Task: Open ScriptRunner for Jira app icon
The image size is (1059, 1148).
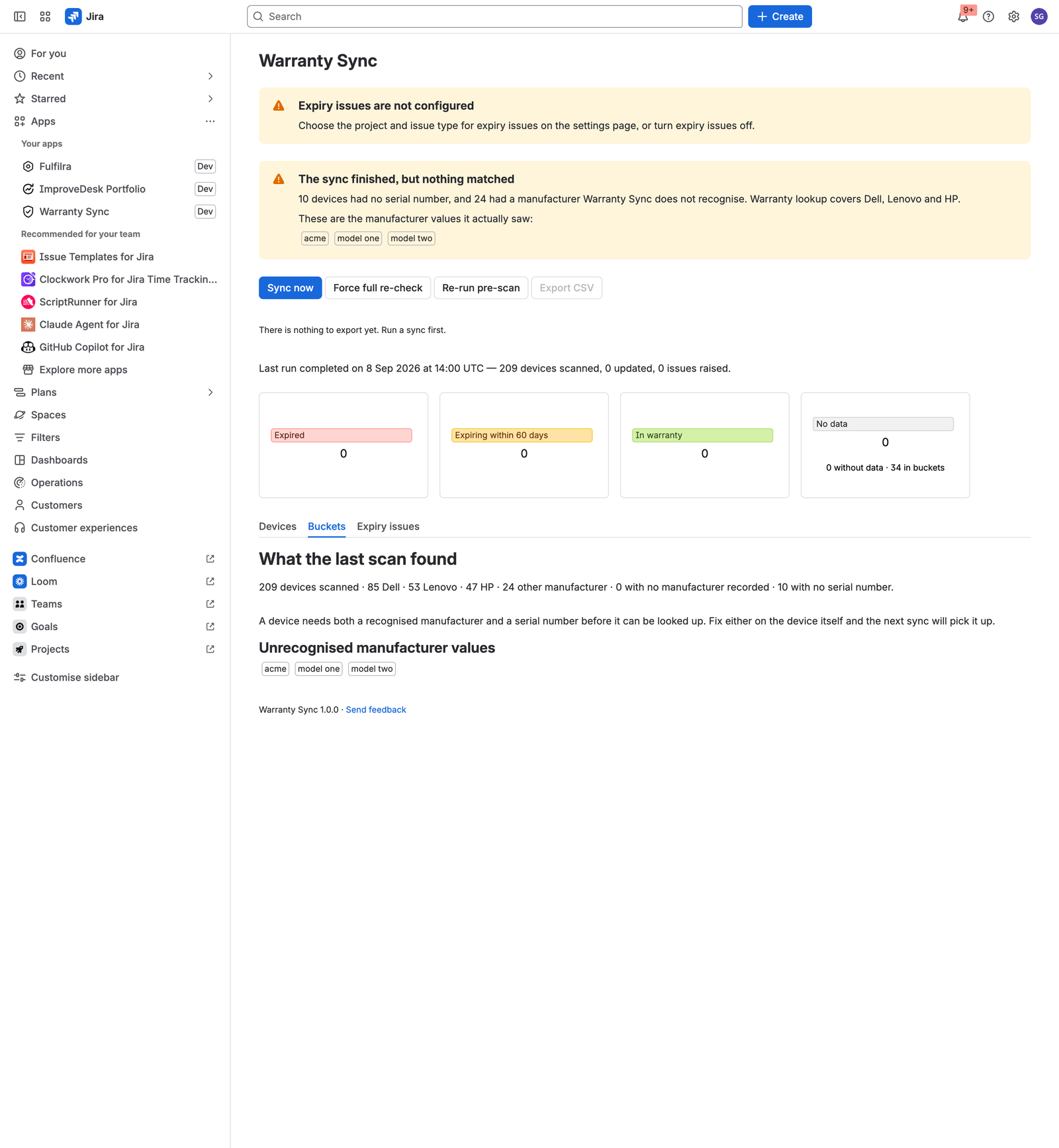Action: 28,302
